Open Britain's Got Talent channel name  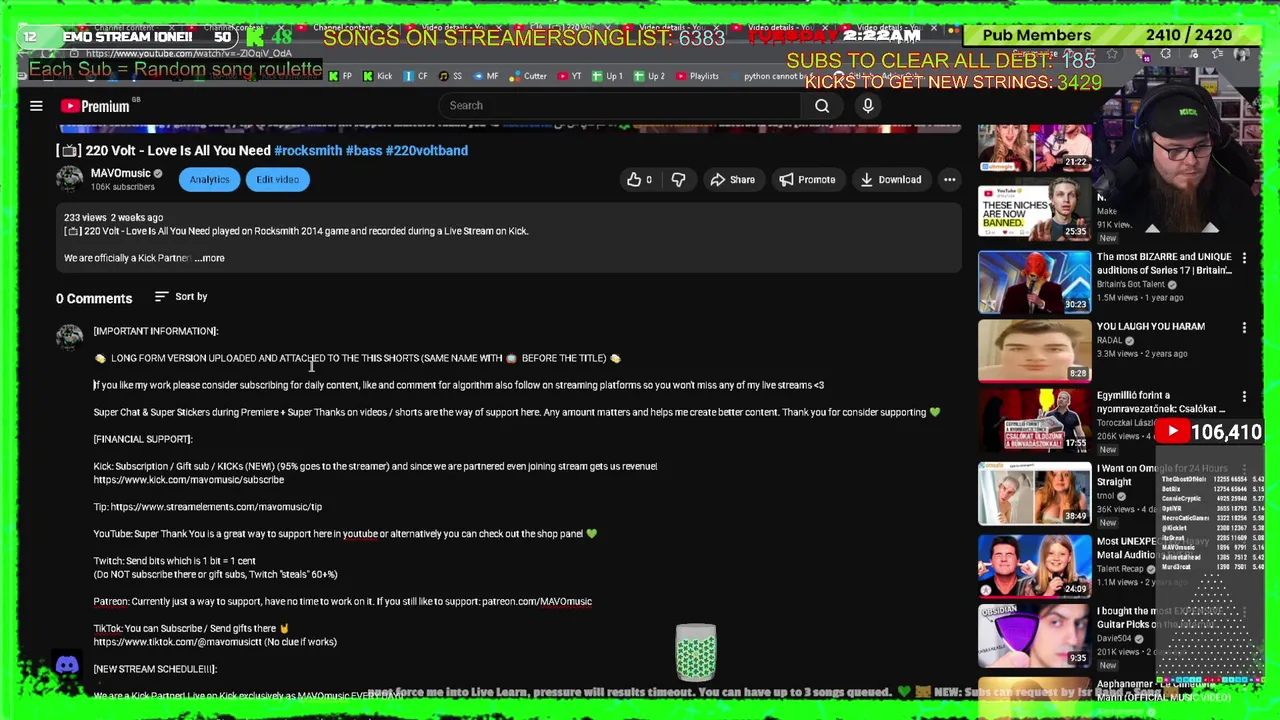click(x=1131, y=284)
